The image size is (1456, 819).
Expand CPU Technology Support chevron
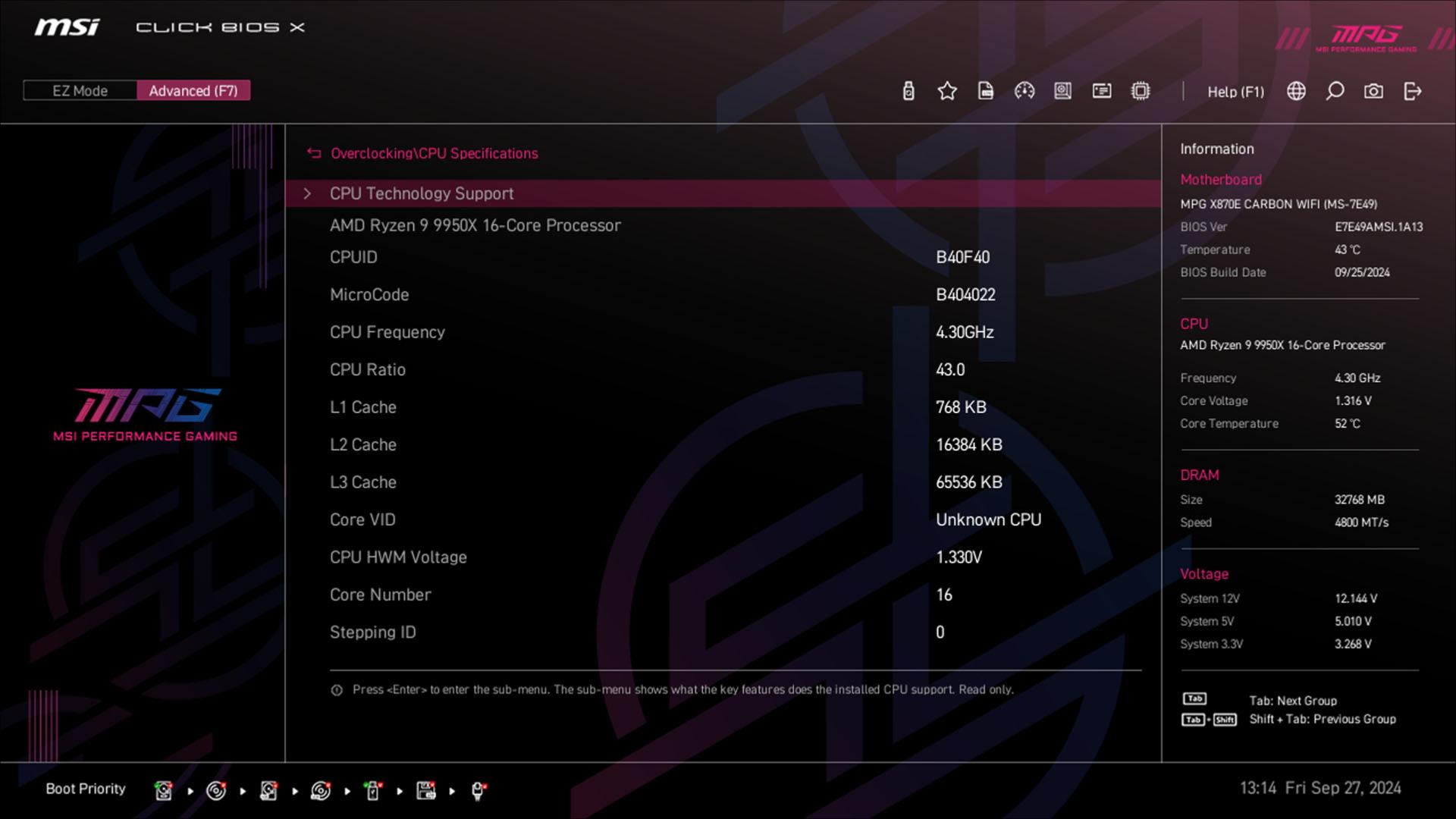tap(307, 194)
